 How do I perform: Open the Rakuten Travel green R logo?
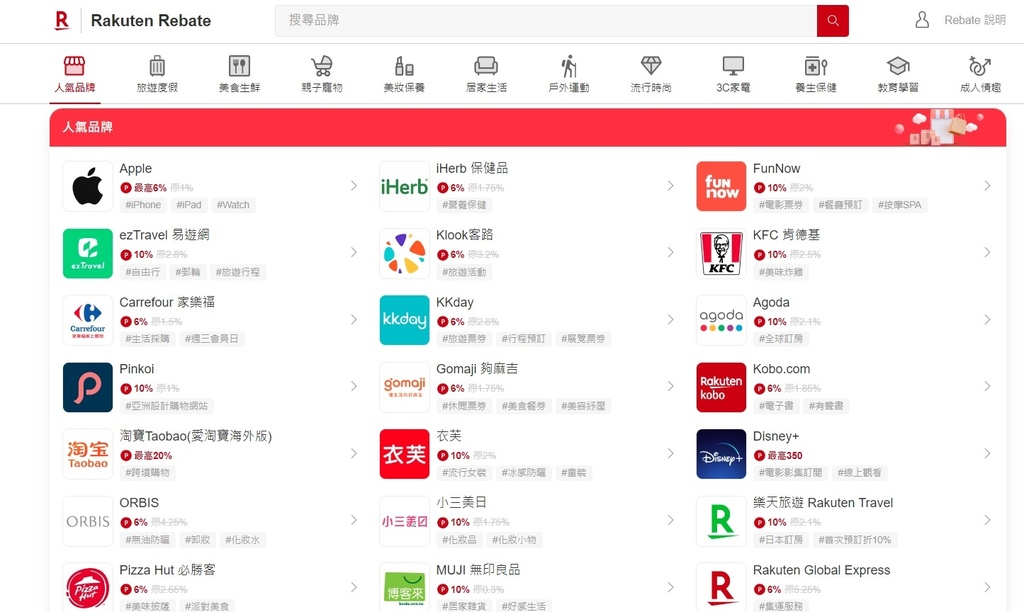click(721, 521)
